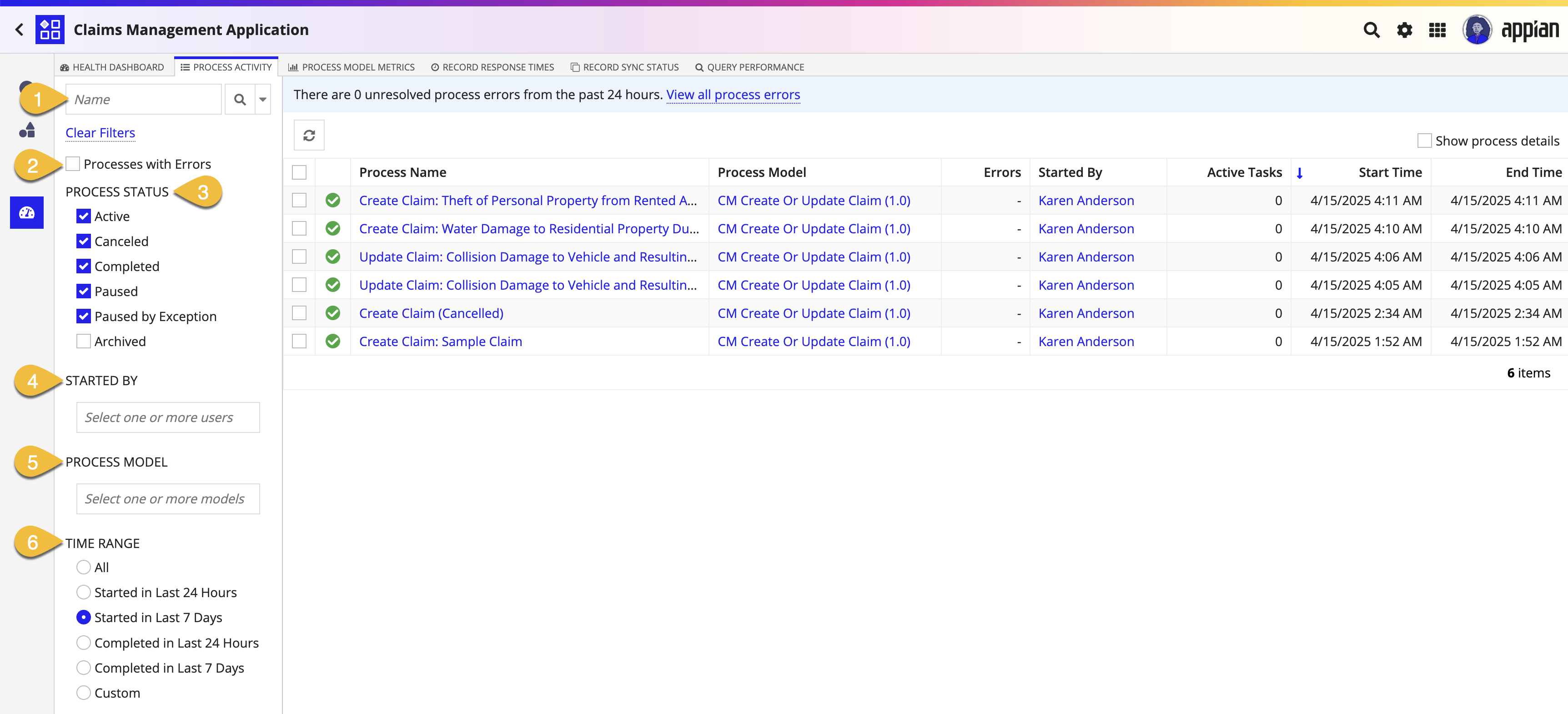Open the Record Response Times tab

click(x=493, y=67)
